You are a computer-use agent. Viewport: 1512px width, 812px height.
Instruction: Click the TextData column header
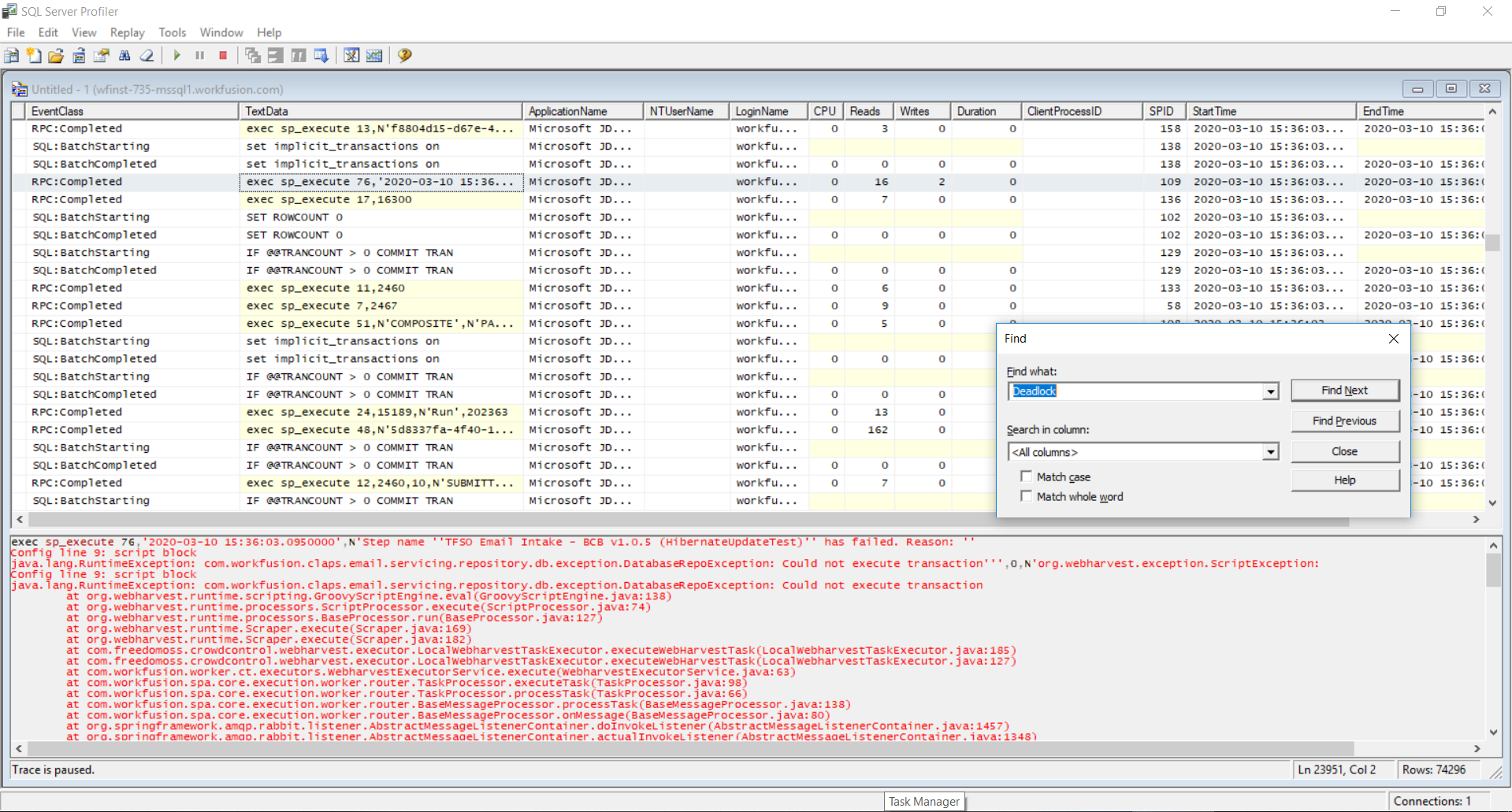coord(381,111)
